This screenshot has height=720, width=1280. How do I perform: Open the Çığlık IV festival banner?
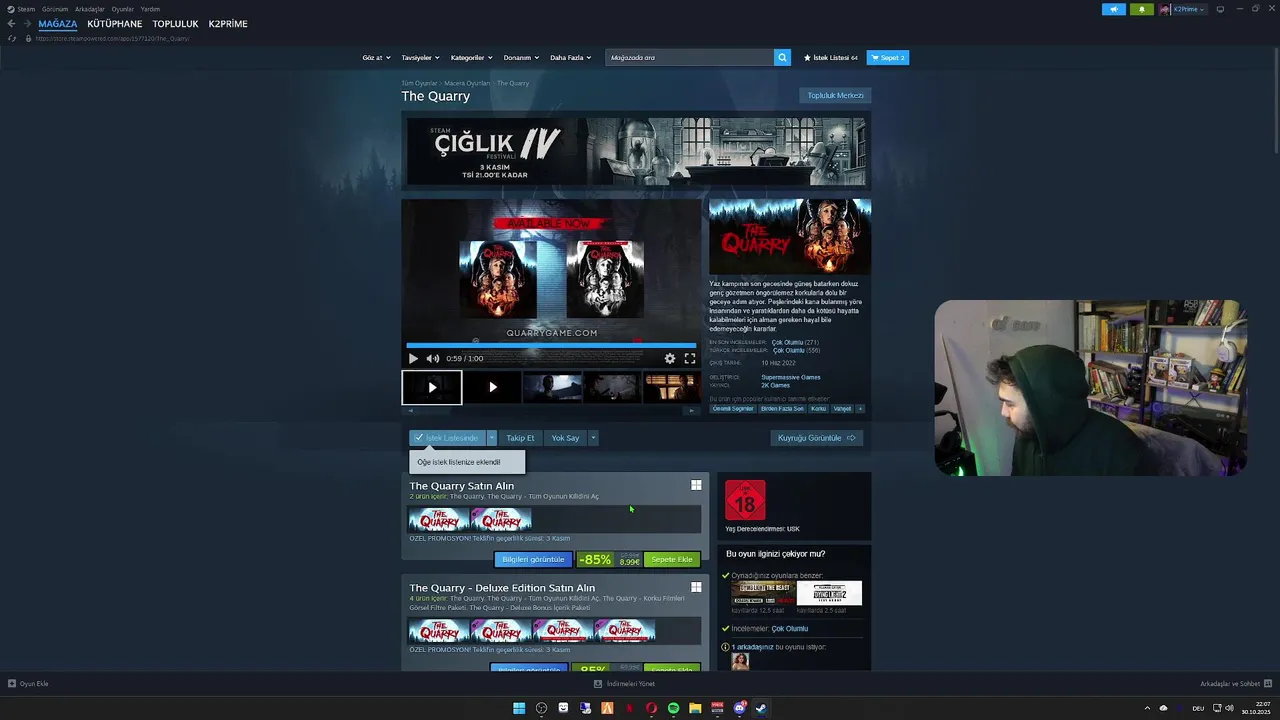point(636,151)
